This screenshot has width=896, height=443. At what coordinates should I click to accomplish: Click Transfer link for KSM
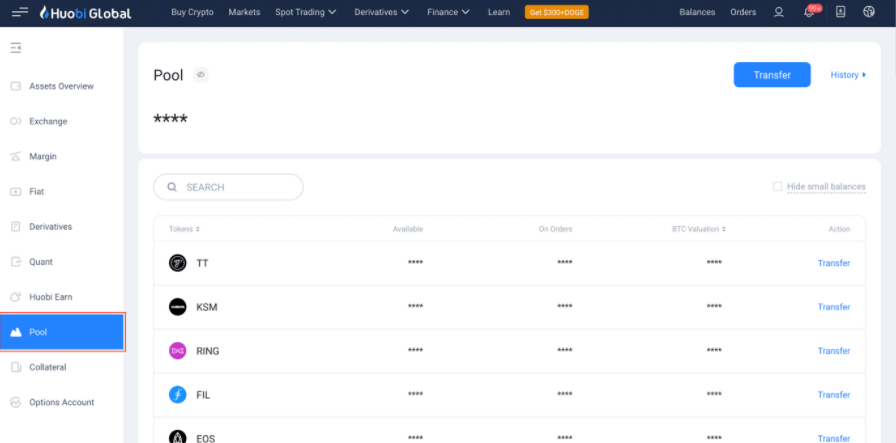click(834, 307)
